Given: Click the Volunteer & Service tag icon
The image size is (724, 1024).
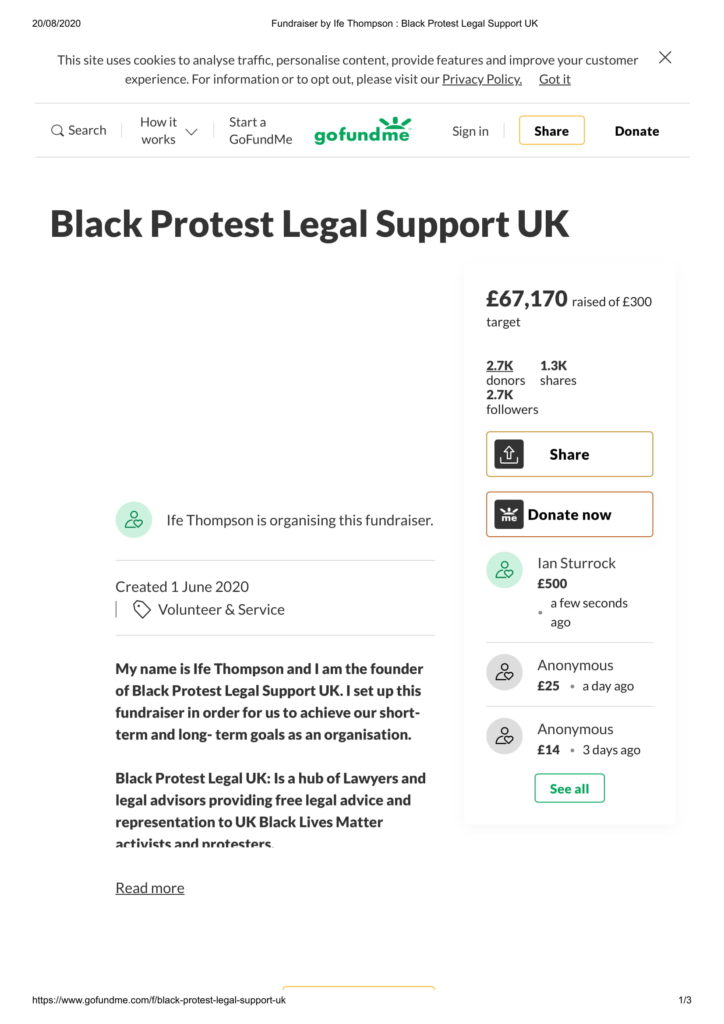Looking at the screenshot, I should 142,609.
